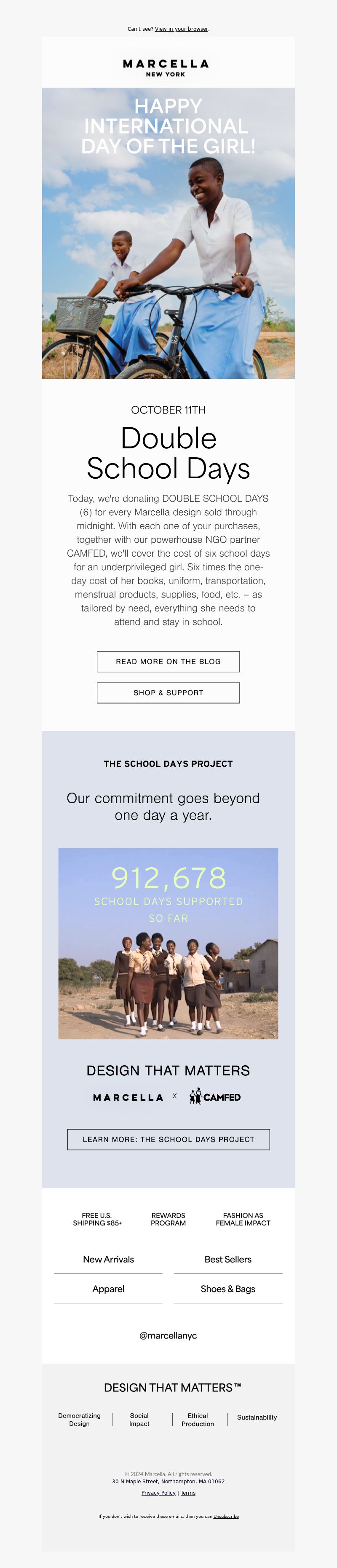The image size is (337, 1568).
Task: Open the Ethical Production link
Action: [198, 1420]
